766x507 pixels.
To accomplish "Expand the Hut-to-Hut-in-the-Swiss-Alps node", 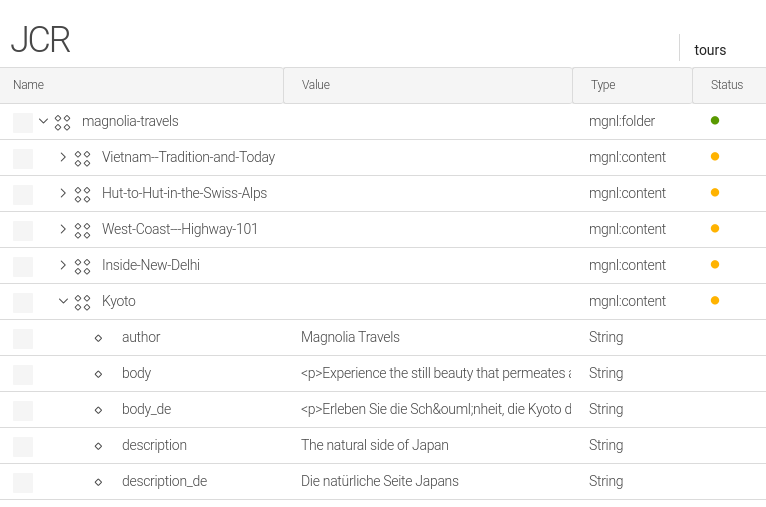I will pos(63,193).
